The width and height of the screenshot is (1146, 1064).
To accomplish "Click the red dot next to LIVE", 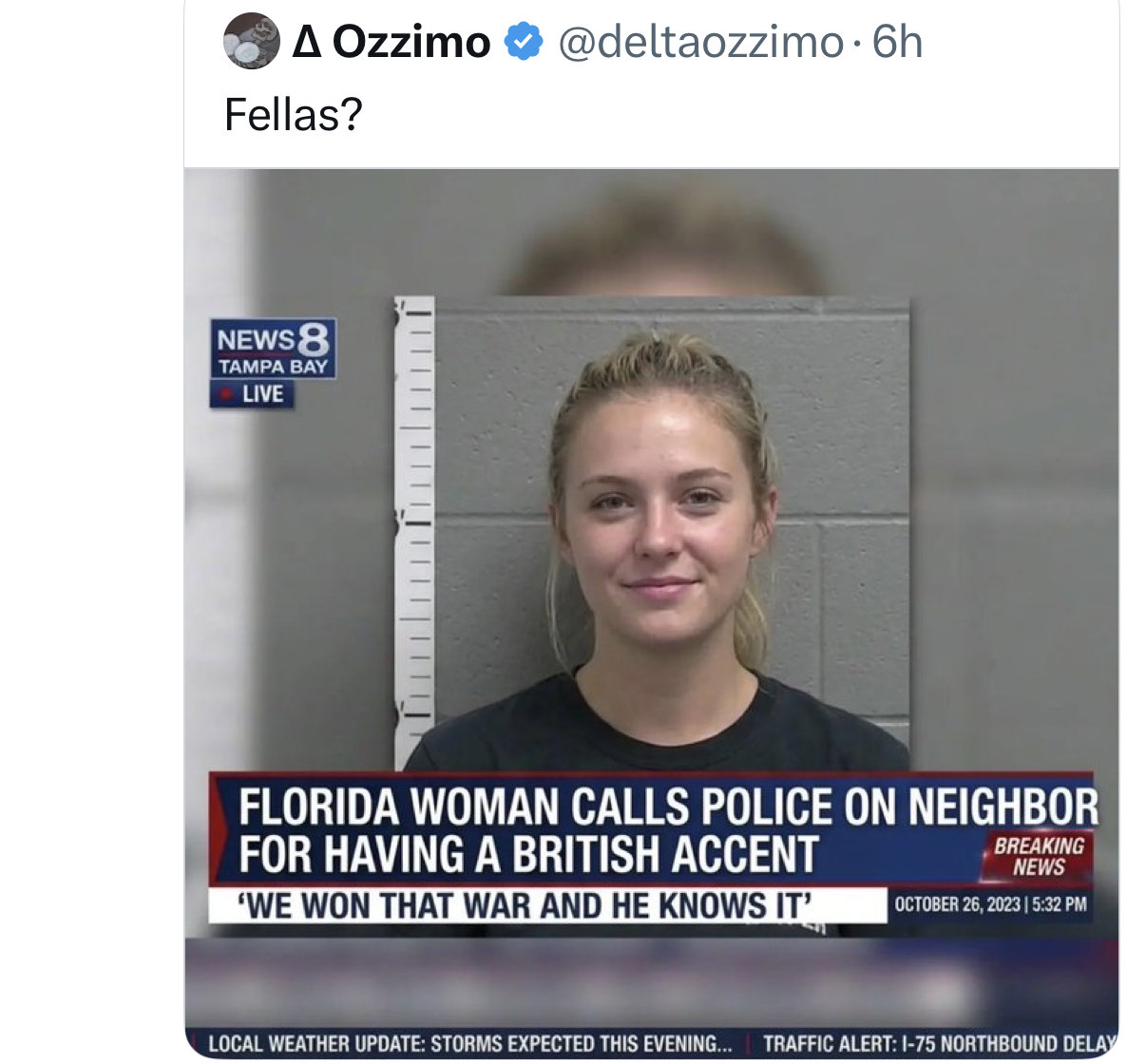I will (x=226, y=394).
